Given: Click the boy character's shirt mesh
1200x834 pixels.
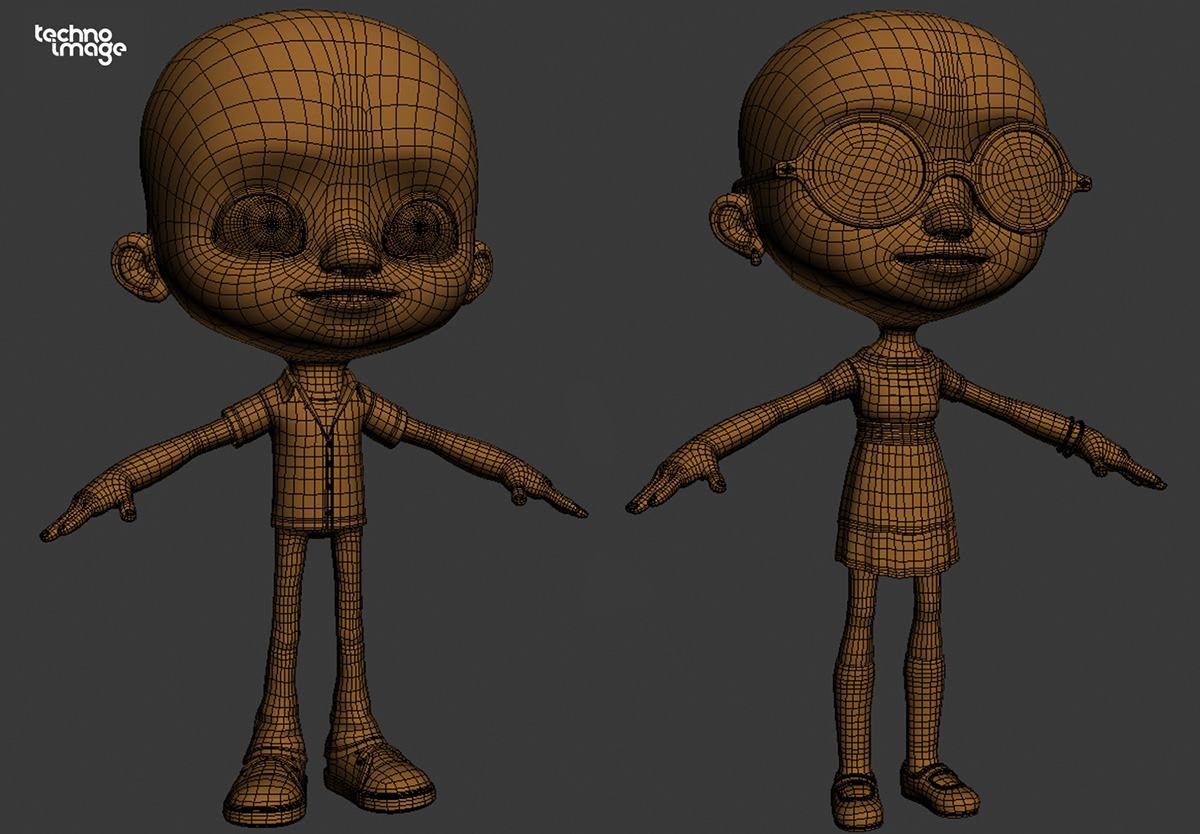Looking at the screenshot, I should (x=315, y=450).
